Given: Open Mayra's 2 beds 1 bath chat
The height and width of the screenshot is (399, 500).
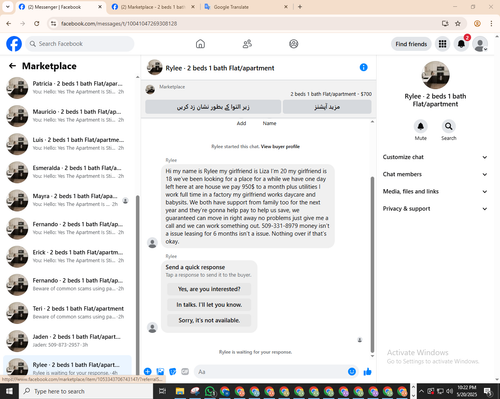Looking at the screenshot, I should 68,200.
